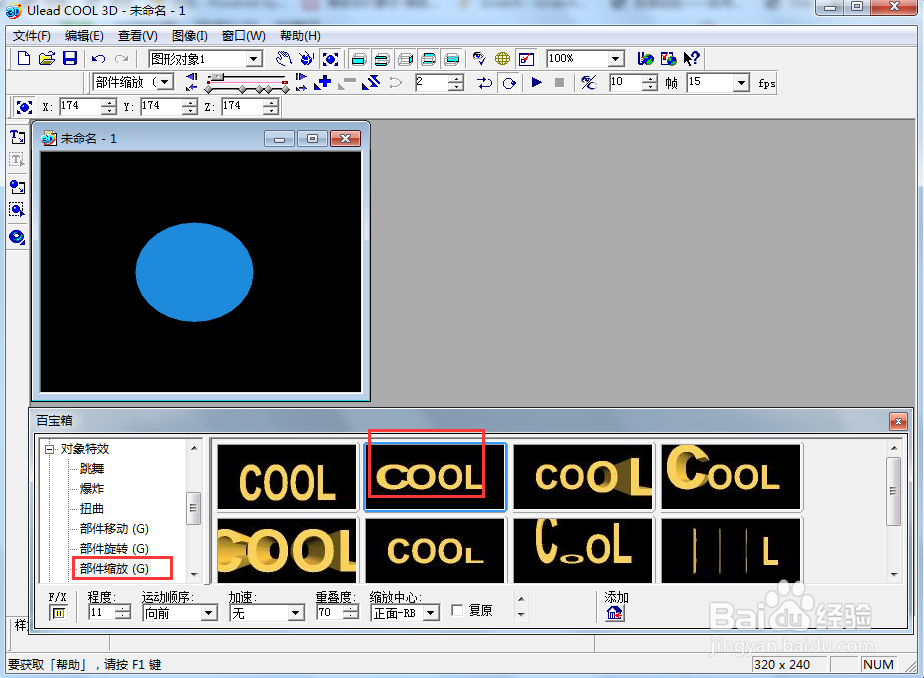Click the Z size value field

[x=243, y=107]
